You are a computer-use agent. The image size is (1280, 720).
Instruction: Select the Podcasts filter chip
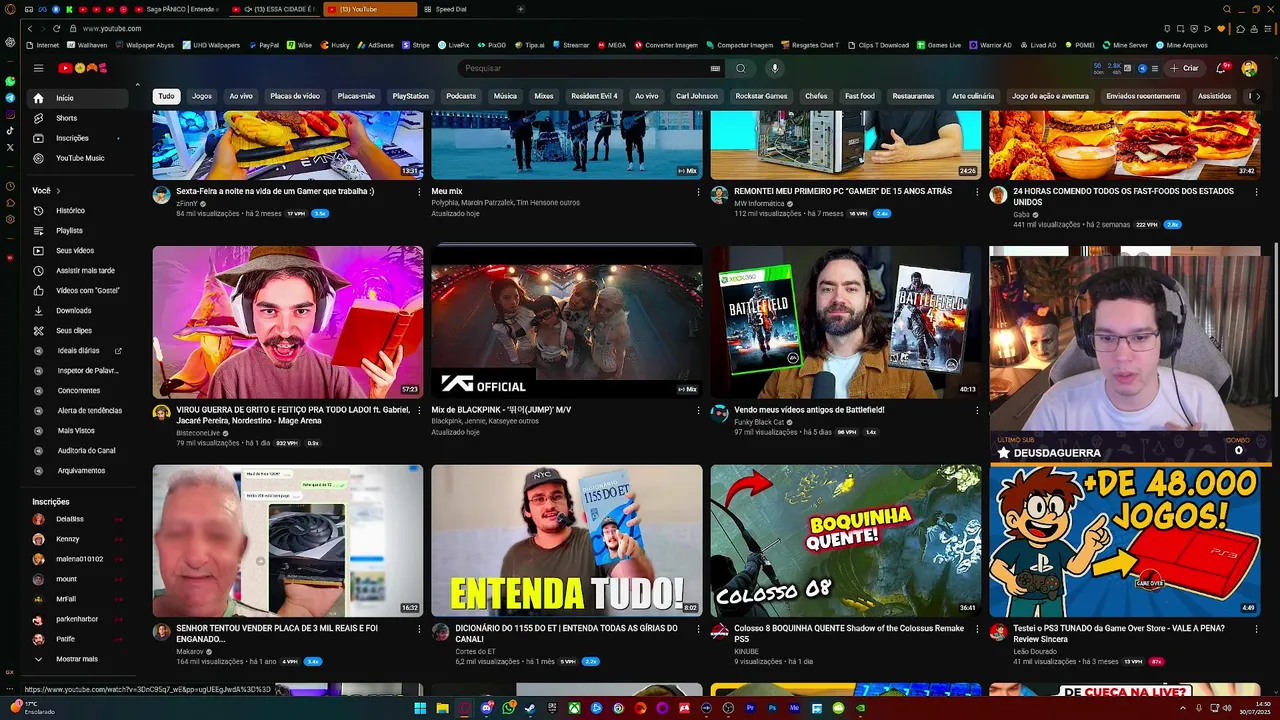(x=461, y=96)
